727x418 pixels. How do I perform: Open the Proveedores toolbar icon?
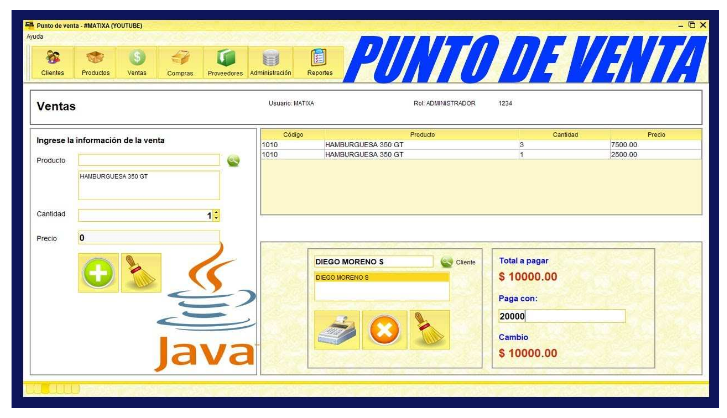coord(225,62)
